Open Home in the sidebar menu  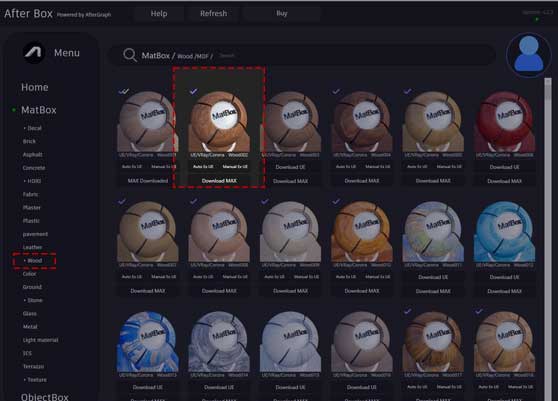click(x=35, y=87)
